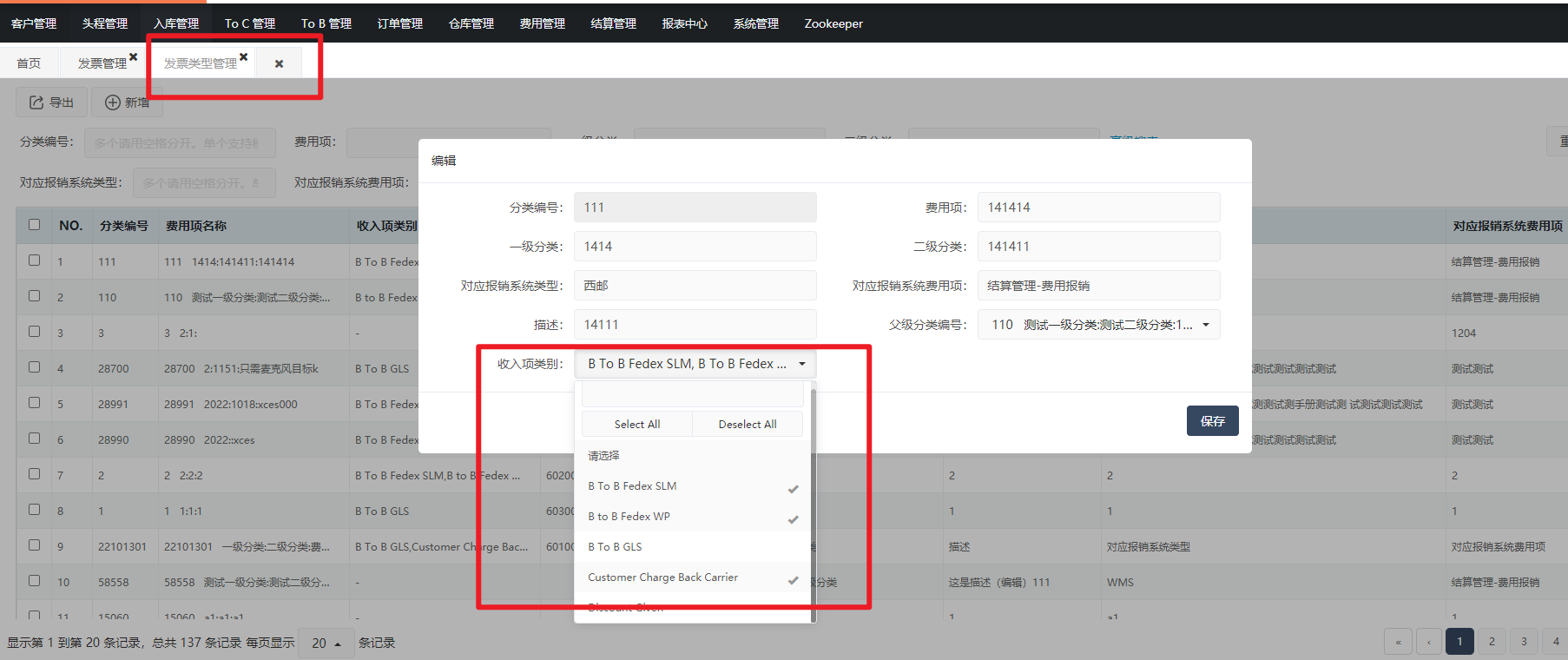This screenshot has height=660, width=1568.
Task: Click the 对应报销系统类型 field showing 西邮
Action: [x=695, y=286]
